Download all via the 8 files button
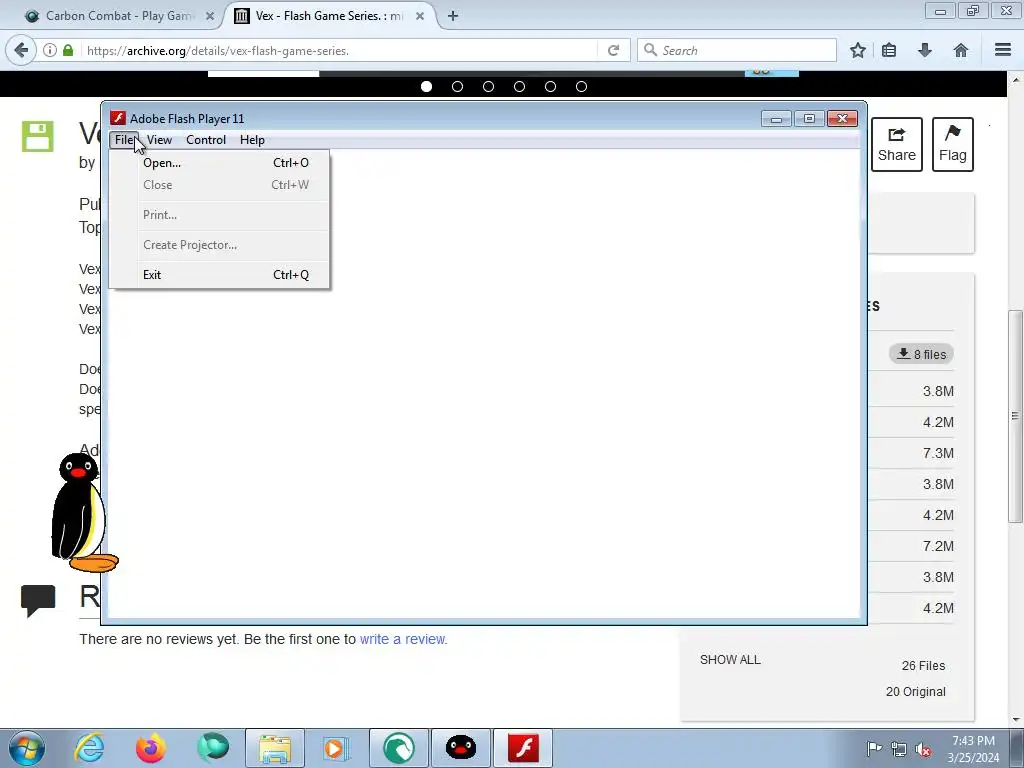 click(921, 354)
